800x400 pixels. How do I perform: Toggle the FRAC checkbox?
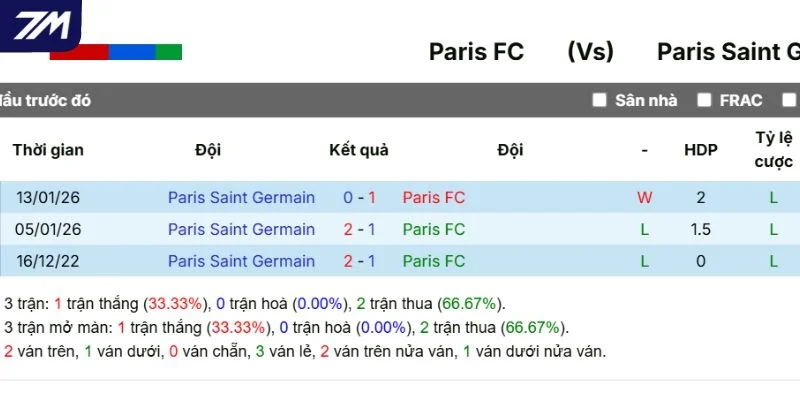click(704, 100)
